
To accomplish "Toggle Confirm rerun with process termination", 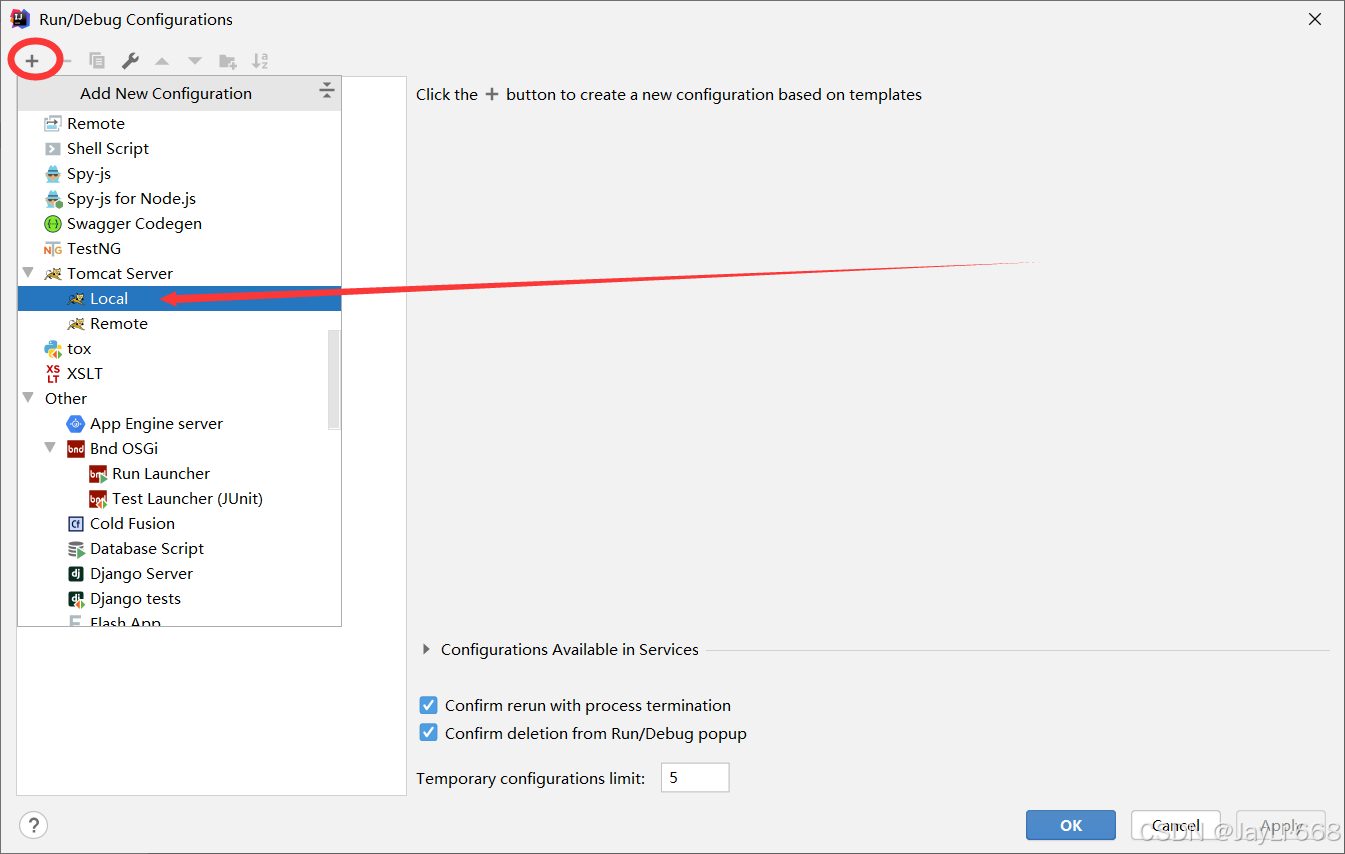I will coord(428,705).
